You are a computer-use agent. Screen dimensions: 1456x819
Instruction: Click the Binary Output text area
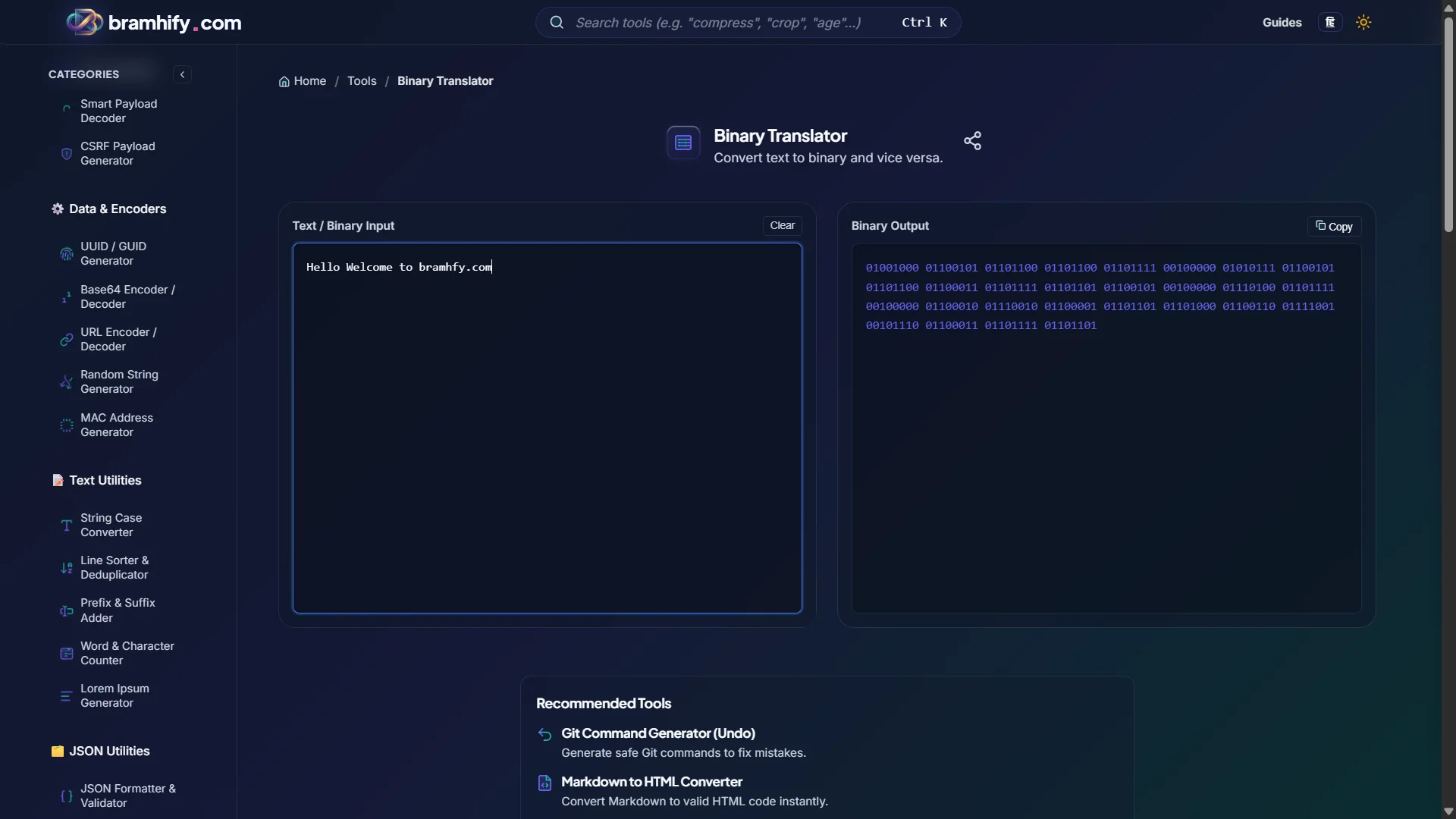click(1106, 428)
